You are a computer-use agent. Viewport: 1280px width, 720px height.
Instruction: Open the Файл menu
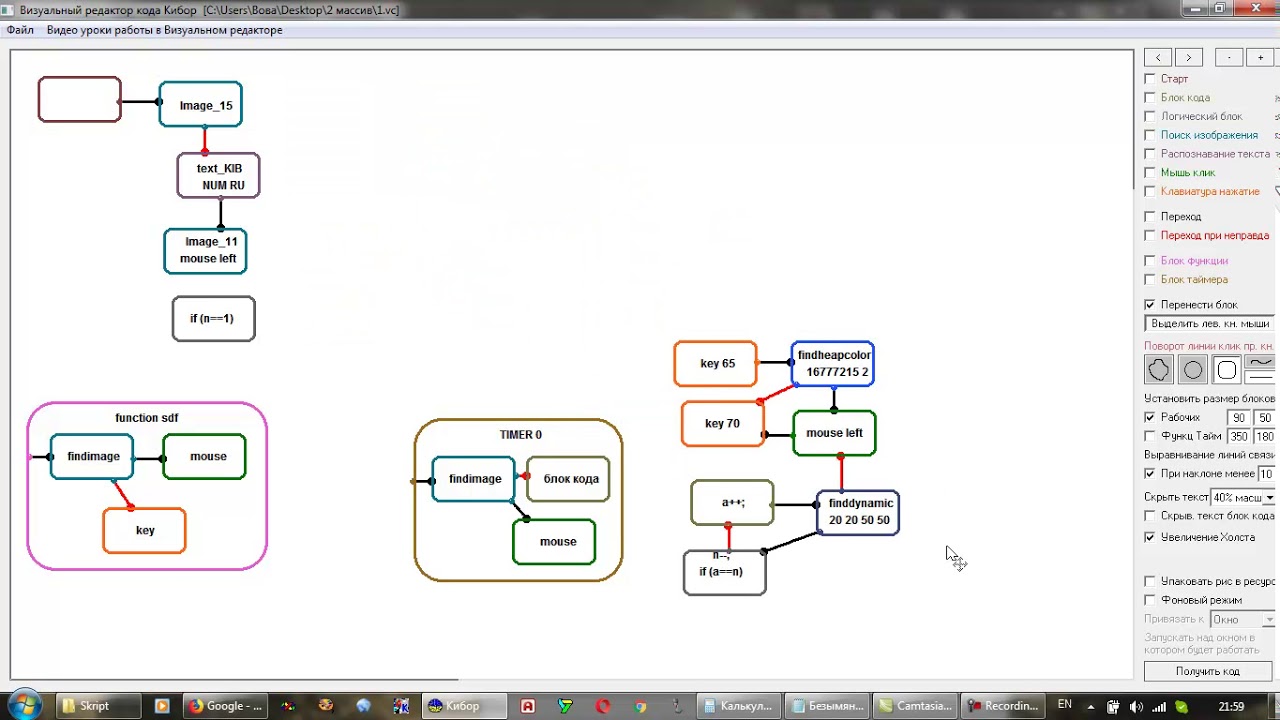pyautogui.click(x=20, y=30)
